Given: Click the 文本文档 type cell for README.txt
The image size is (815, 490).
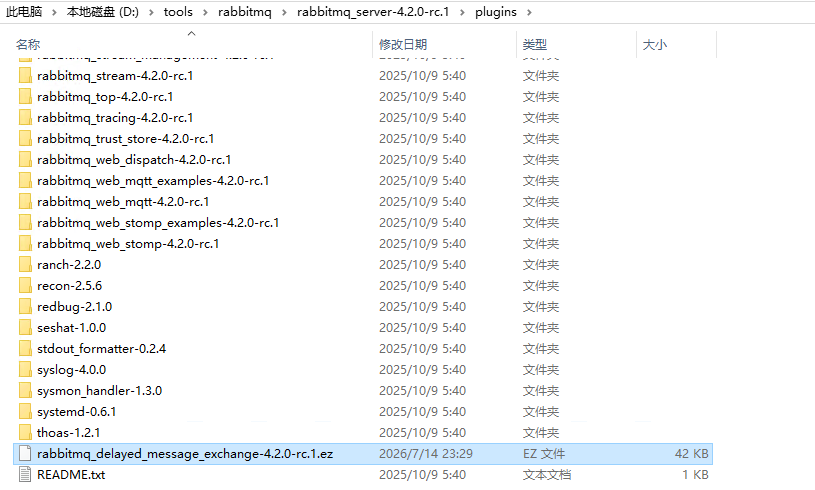Looking at the screenshot, I should point(547,474).
